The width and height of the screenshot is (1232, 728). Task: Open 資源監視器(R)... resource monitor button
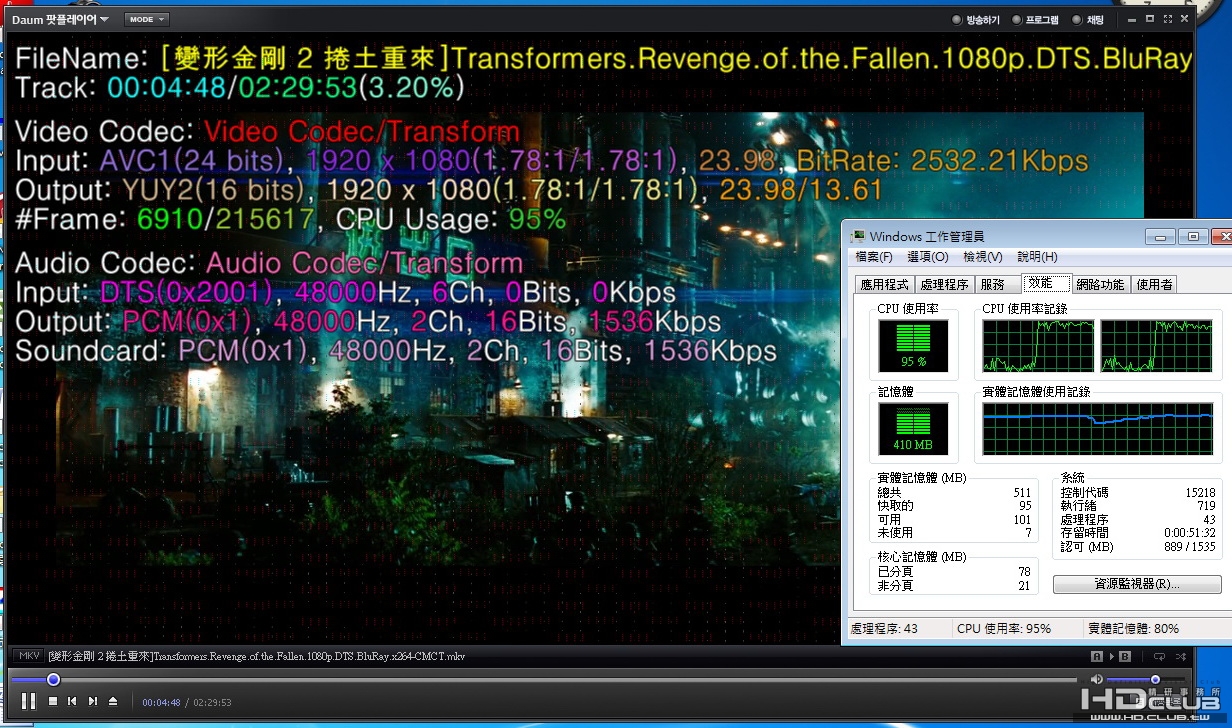tap(1137, 584)
